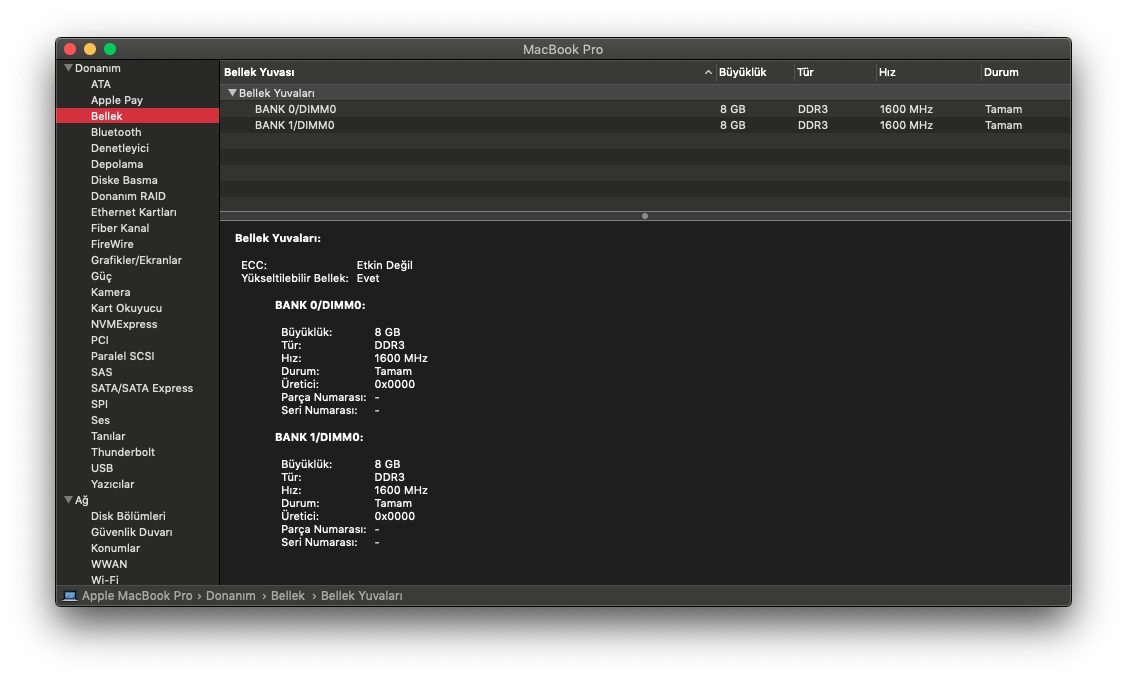Image resolution: width=1127 pixels, height=680 pixels.
Task: Click the 8 GB size of BANK 1/DIMM0 row
Action: coord(732,125)
